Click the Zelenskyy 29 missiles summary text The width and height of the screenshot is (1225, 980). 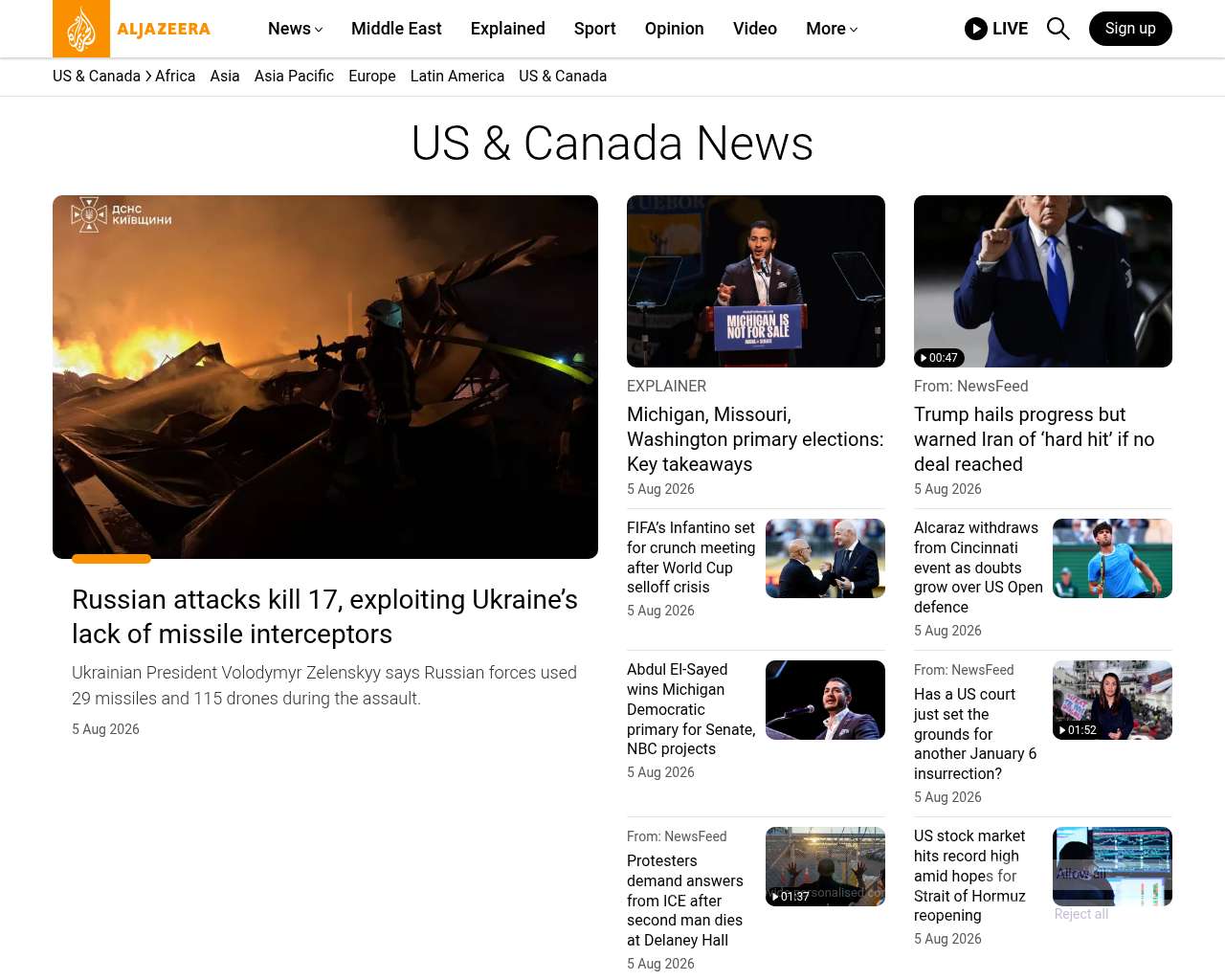[324, 685]
